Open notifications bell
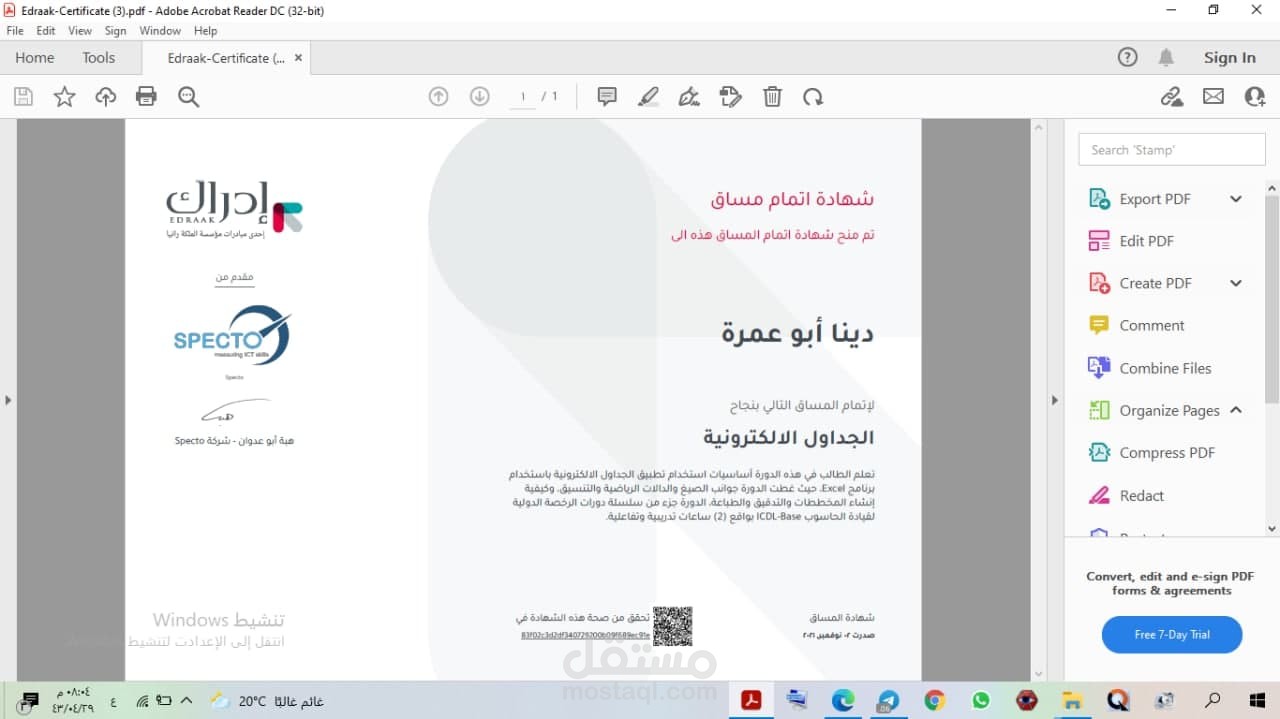 (1166, 58)
